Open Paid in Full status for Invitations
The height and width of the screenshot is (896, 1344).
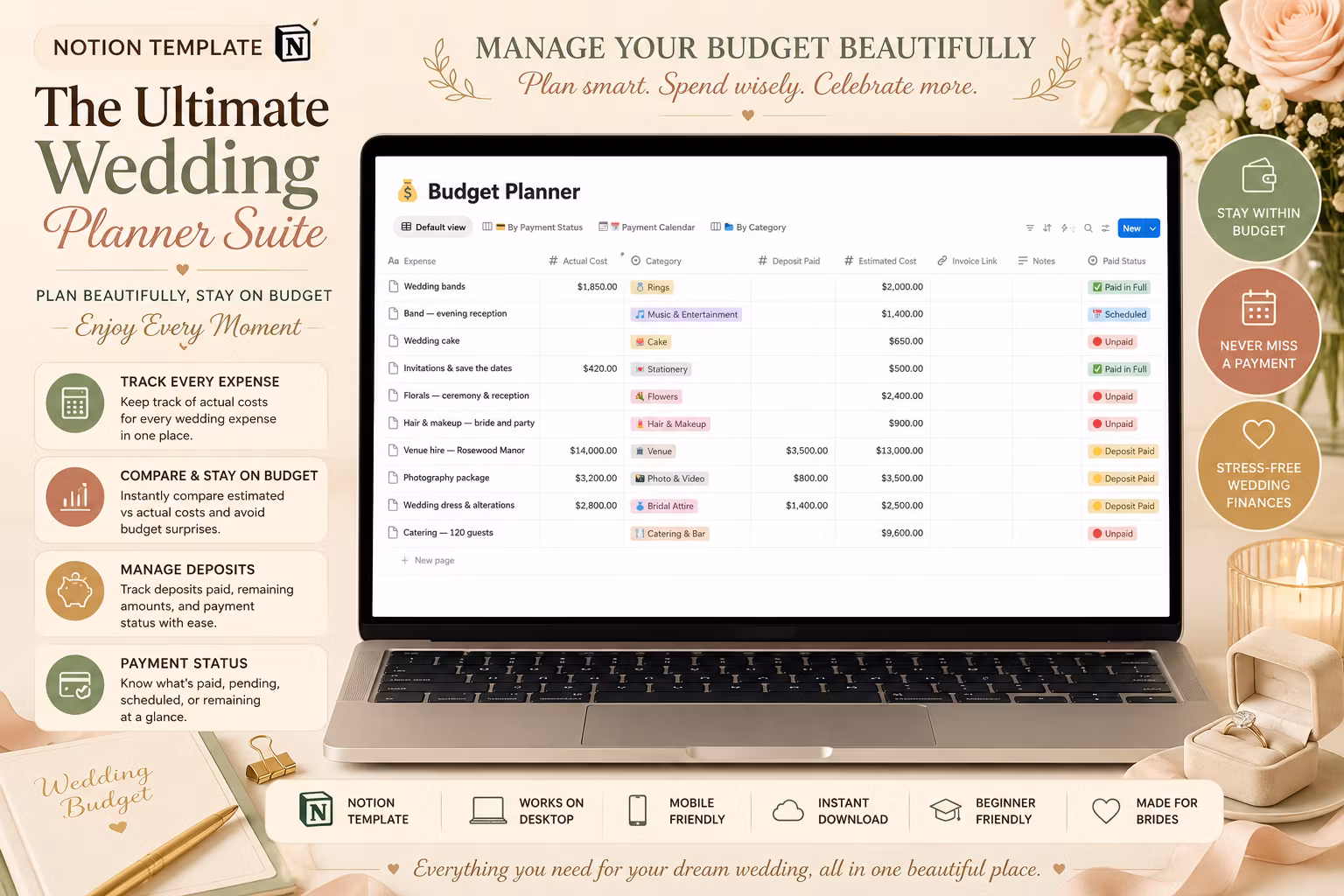1120,369
